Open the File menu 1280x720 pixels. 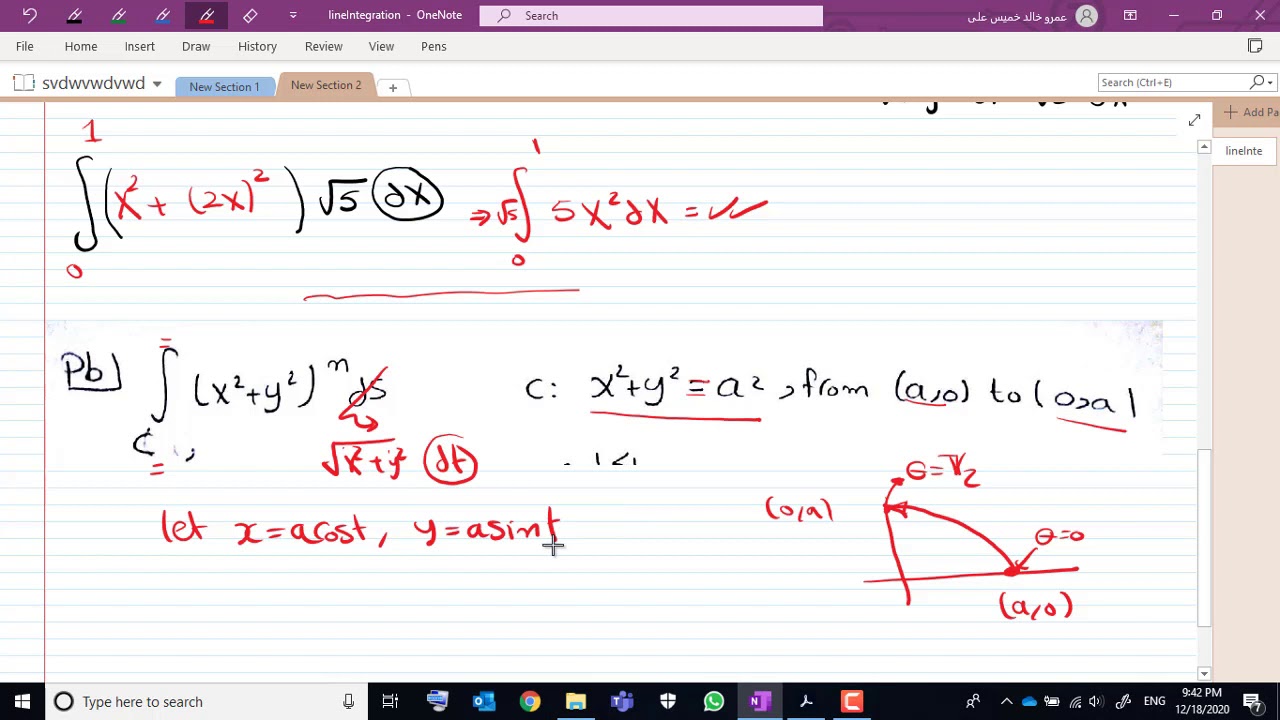(x=25, y=46)
